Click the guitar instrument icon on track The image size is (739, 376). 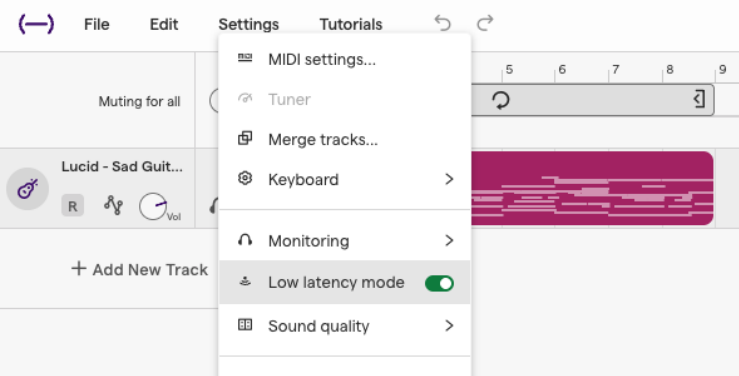[x=27, y=188]
